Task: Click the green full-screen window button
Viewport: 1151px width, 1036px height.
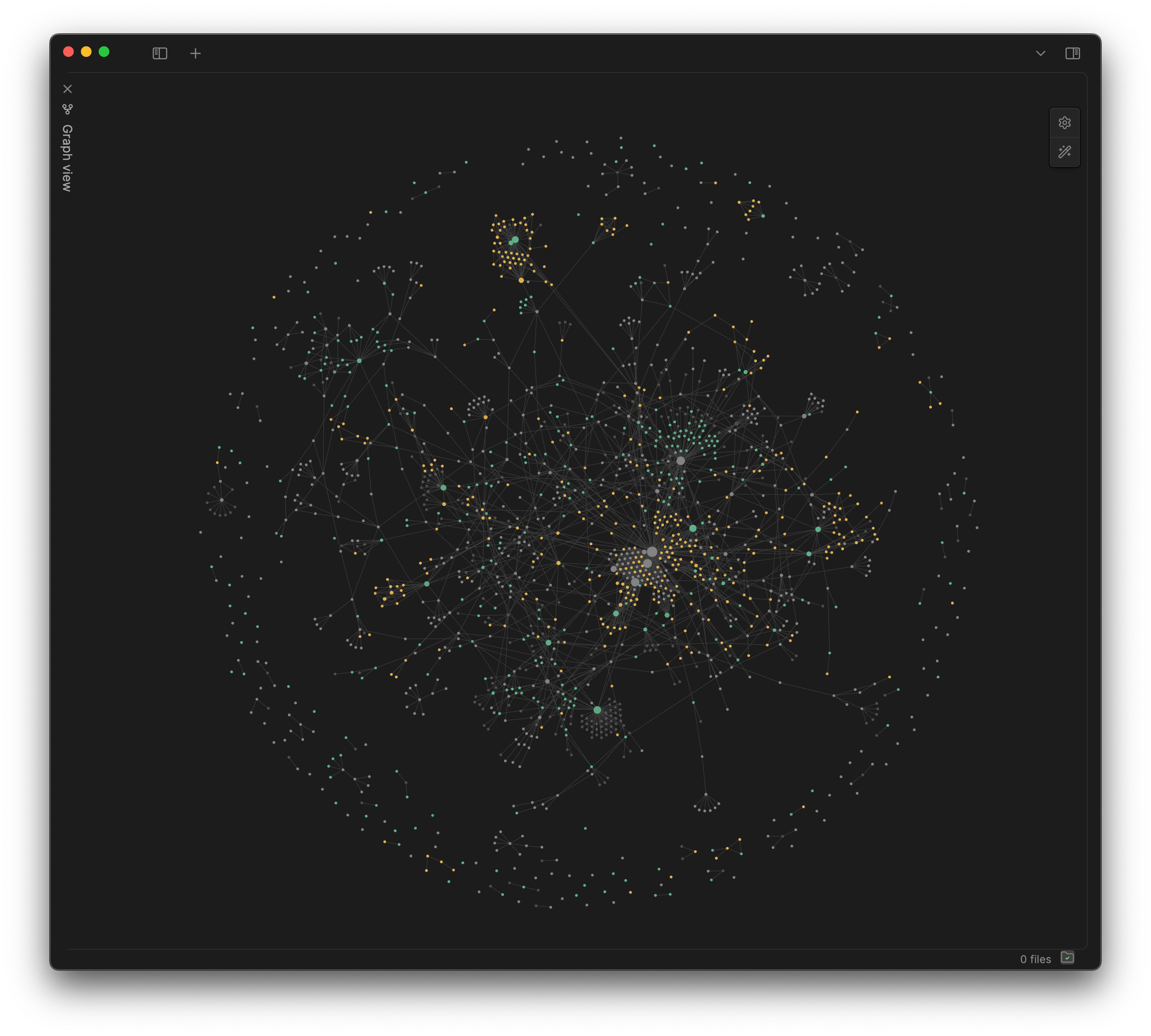Action: [104, 52]
